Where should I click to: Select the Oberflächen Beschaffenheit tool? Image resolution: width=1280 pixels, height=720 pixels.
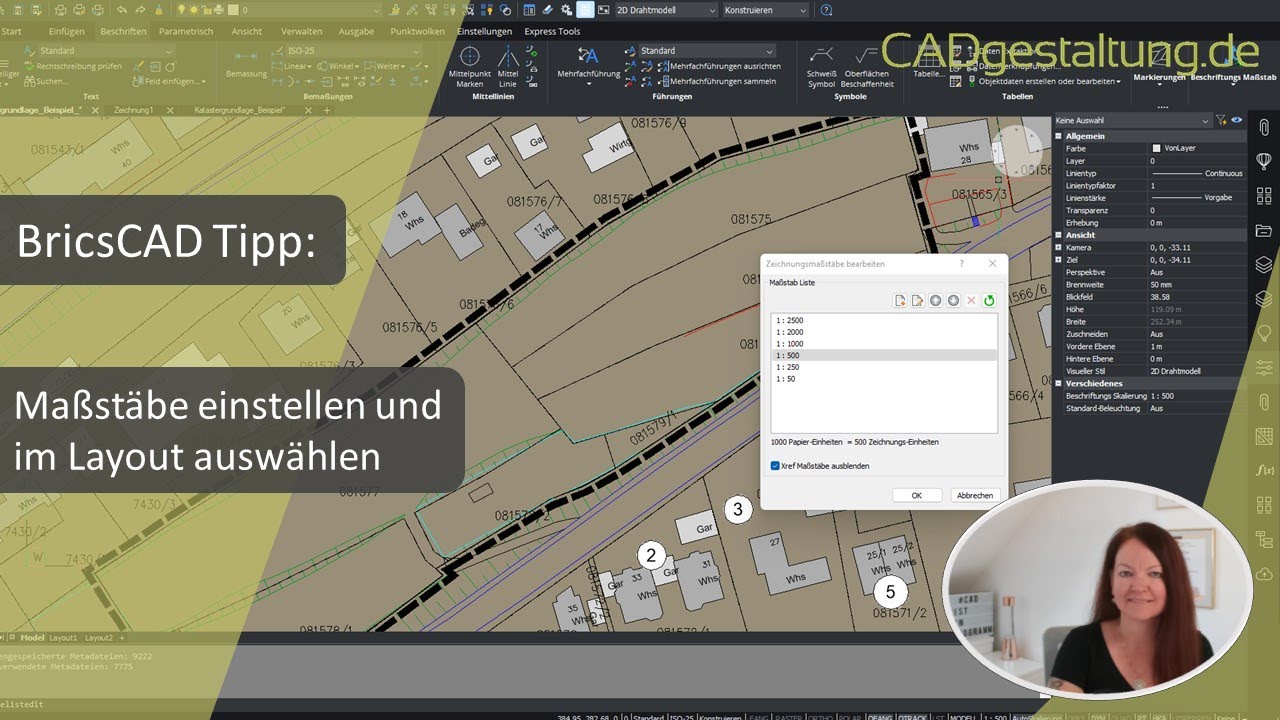pos(866,67)
